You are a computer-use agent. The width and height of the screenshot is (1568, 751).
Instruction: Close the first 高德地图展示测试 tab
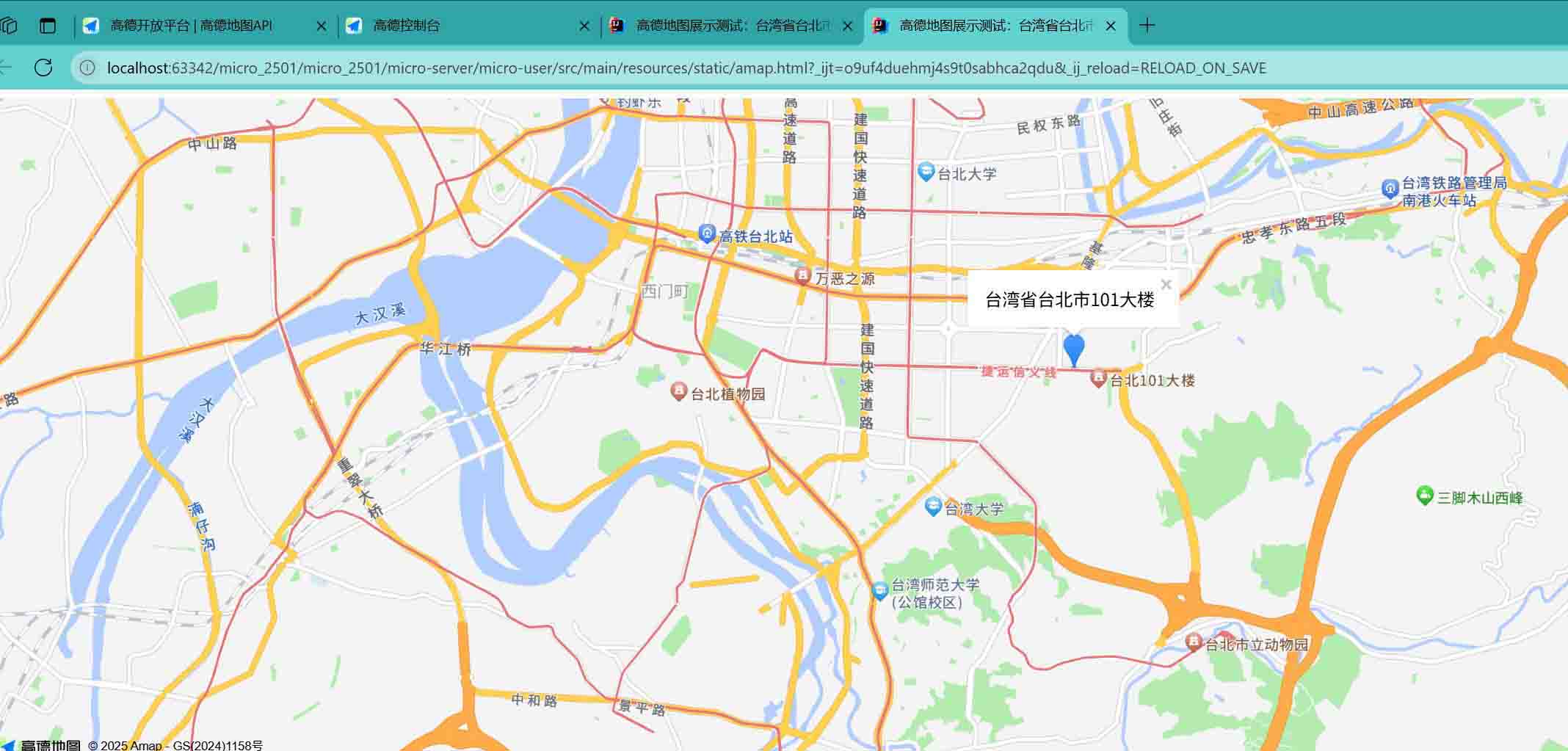tap(848, 26)
